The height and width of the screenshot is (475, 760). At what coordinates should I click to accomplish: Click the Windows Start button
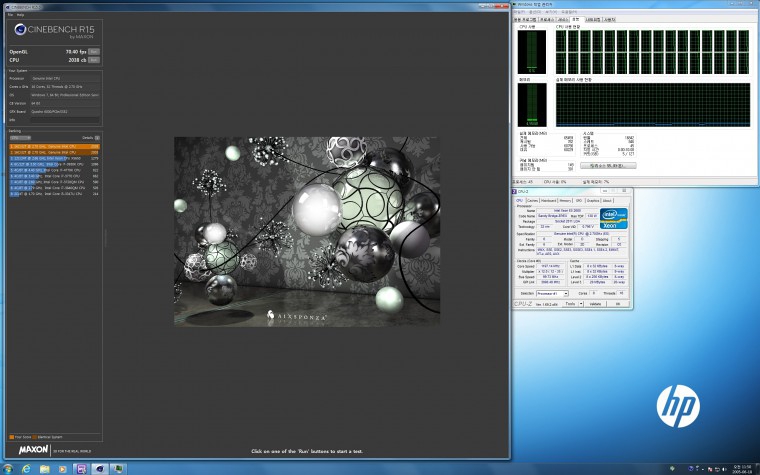tap(7, 469)
